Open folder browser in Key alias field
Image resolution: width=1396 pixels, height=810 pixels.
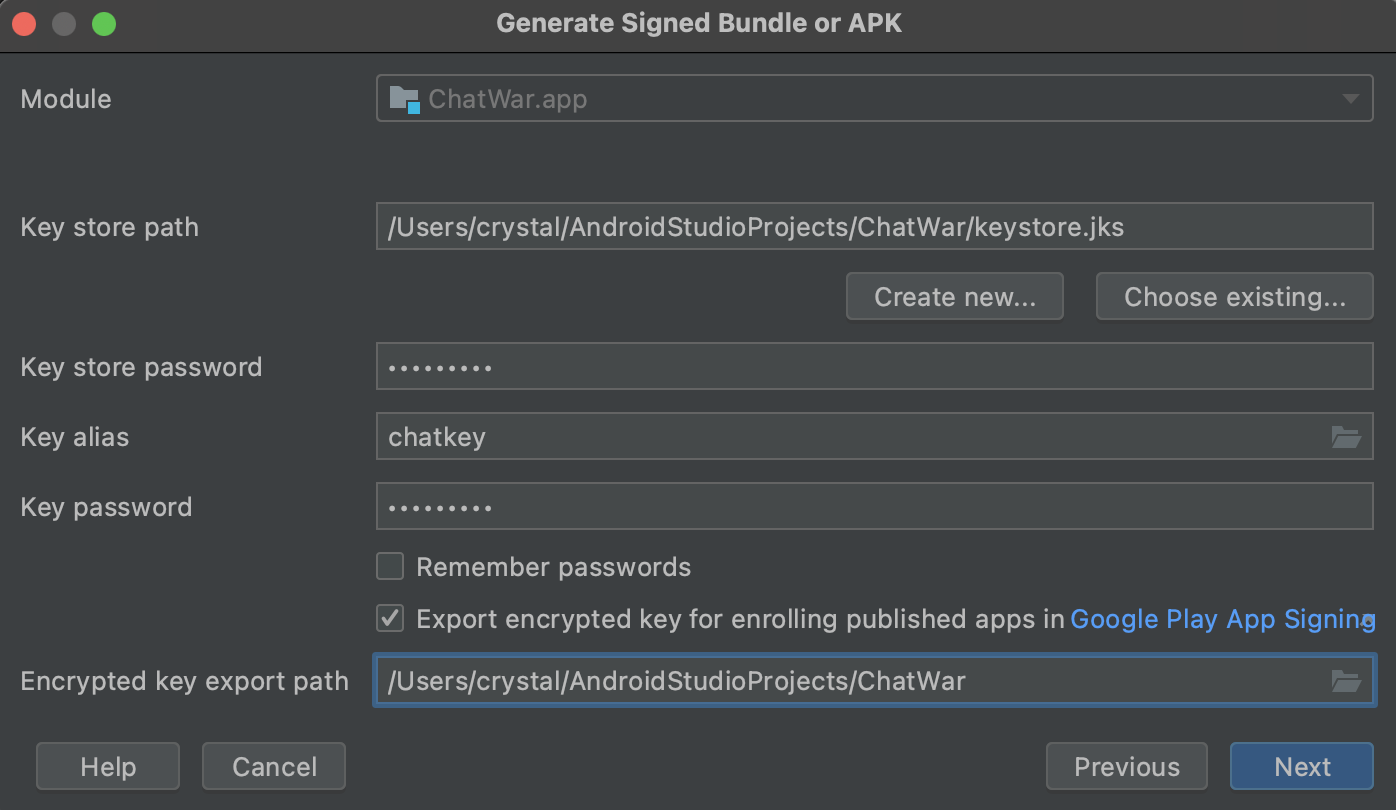tap(1346, 437)
